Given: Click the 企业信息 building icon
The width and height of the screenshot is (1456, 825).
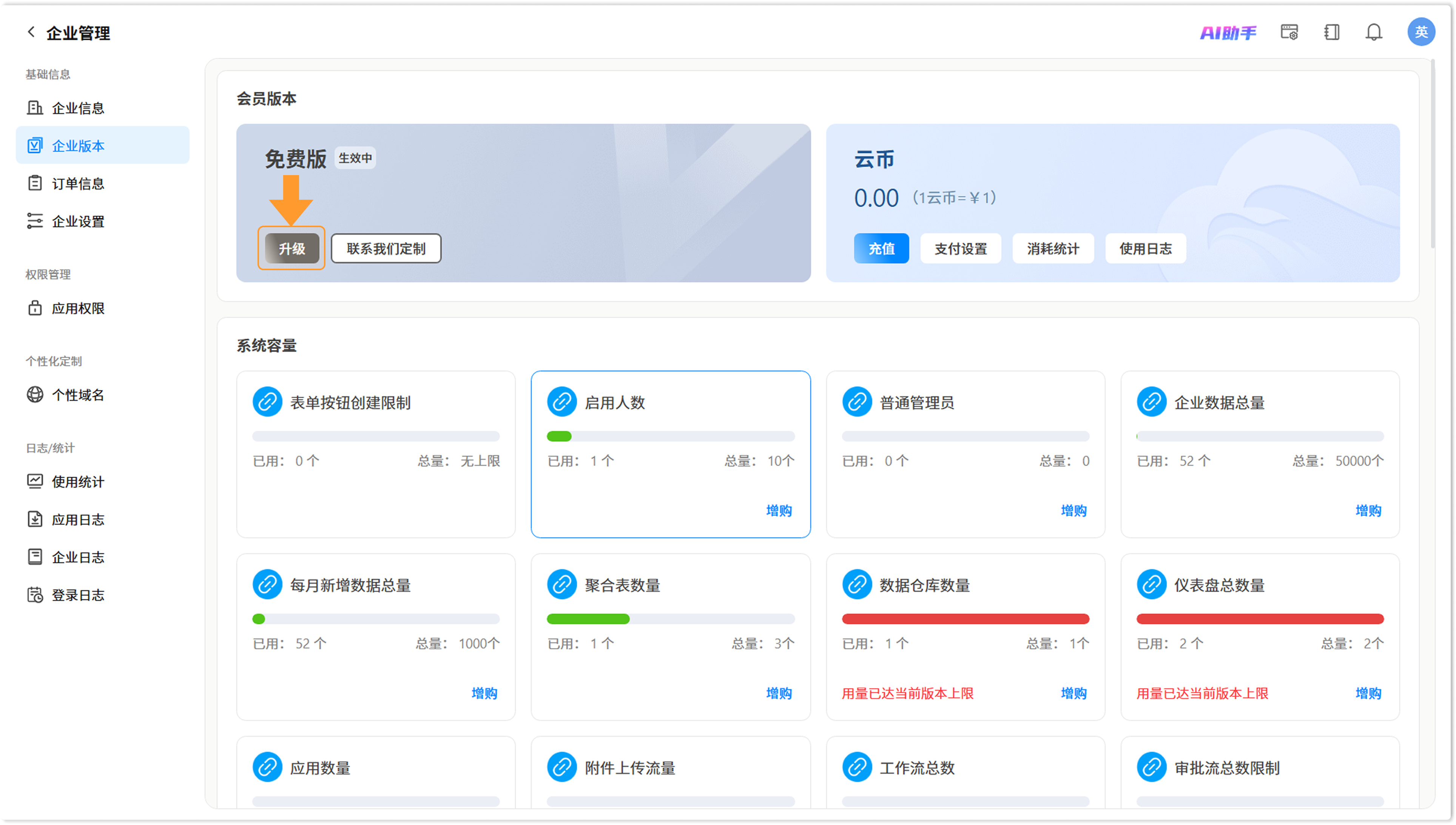Looking at the screenshot, I should click(35, 108).
